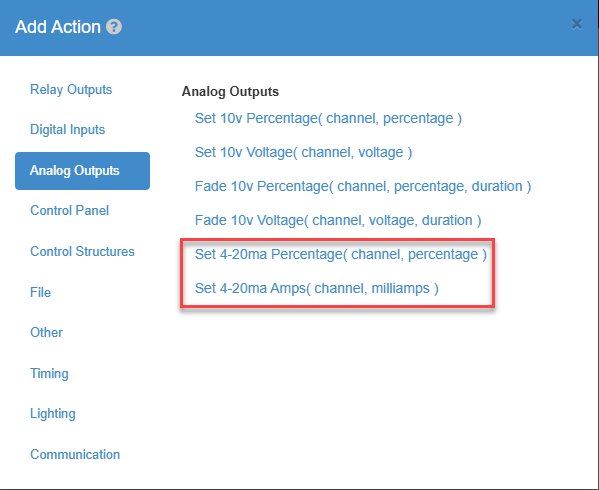The image size is (599, 490).
Task: Add Set 4-20ma Percentage action
Action: (341, 254)
